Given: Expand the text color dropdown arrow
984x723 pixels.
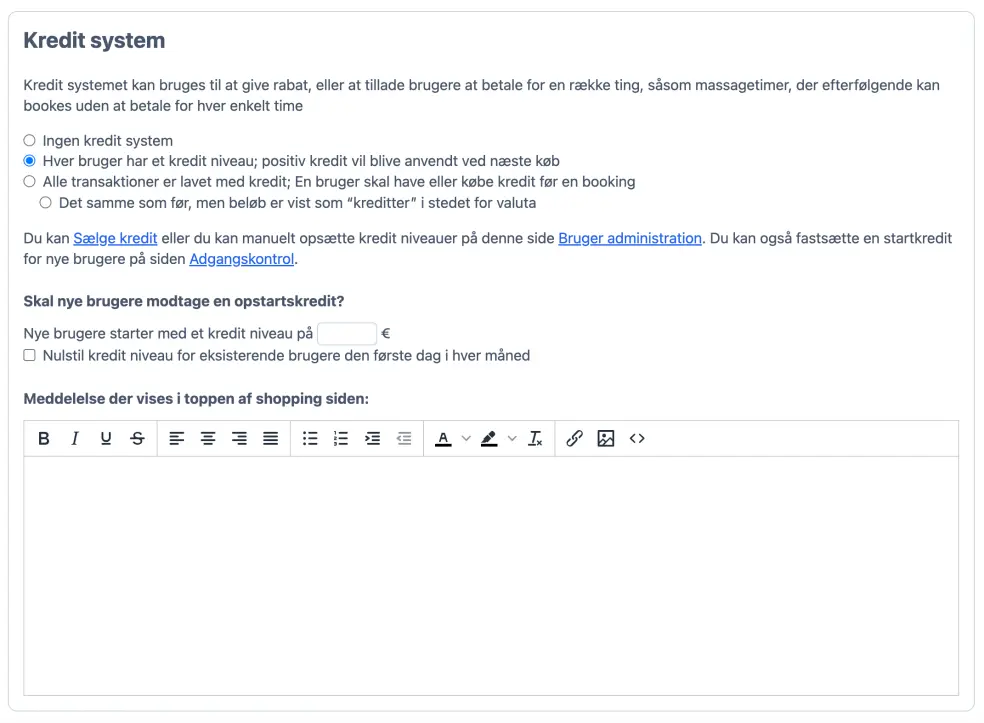Looking at the screenshot, I should pos(466,438).
